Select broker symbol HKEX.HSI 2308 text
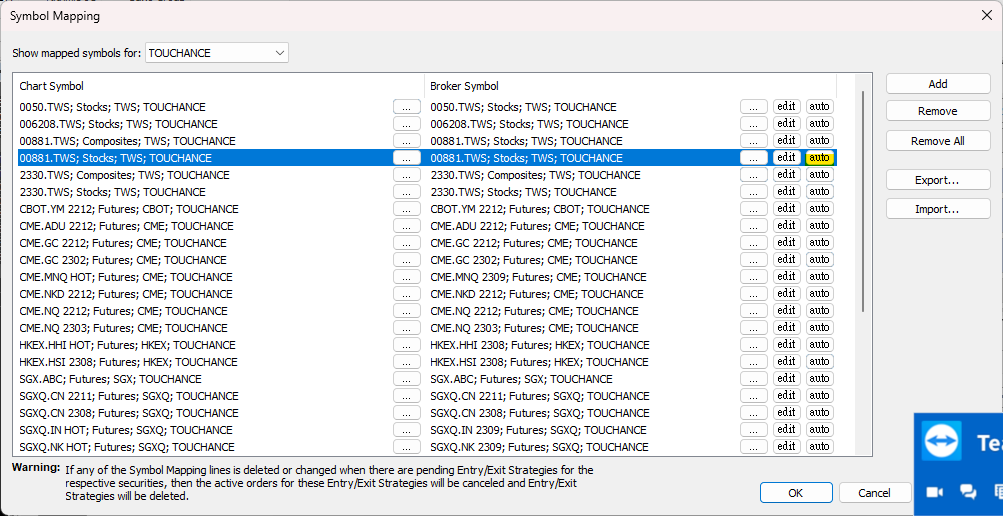Viewport: 1003px width, 516px height. click(x=540, y=362)
